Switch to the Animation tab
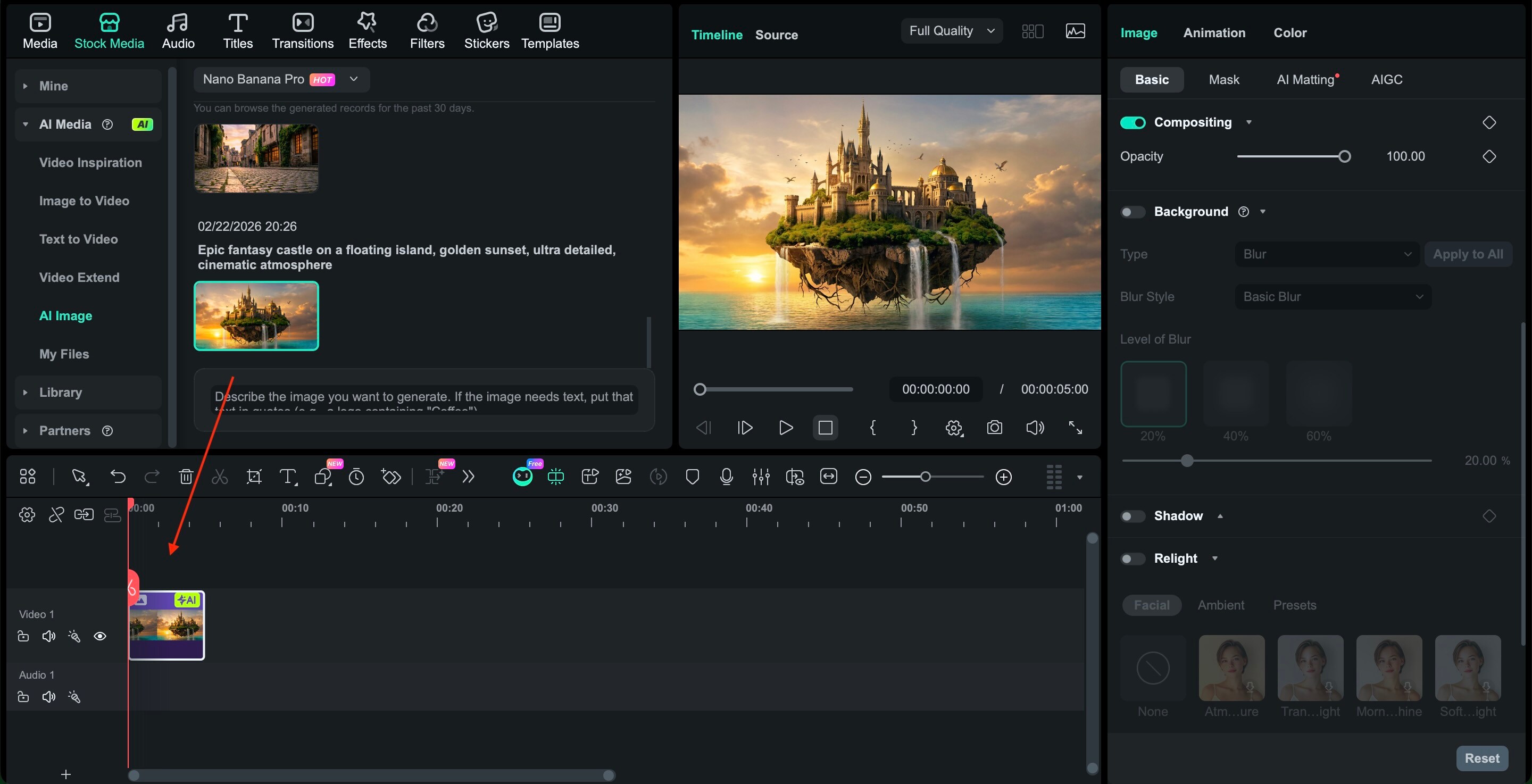This screenshot has height=784, width=1532. click(x=1214, y=33)
